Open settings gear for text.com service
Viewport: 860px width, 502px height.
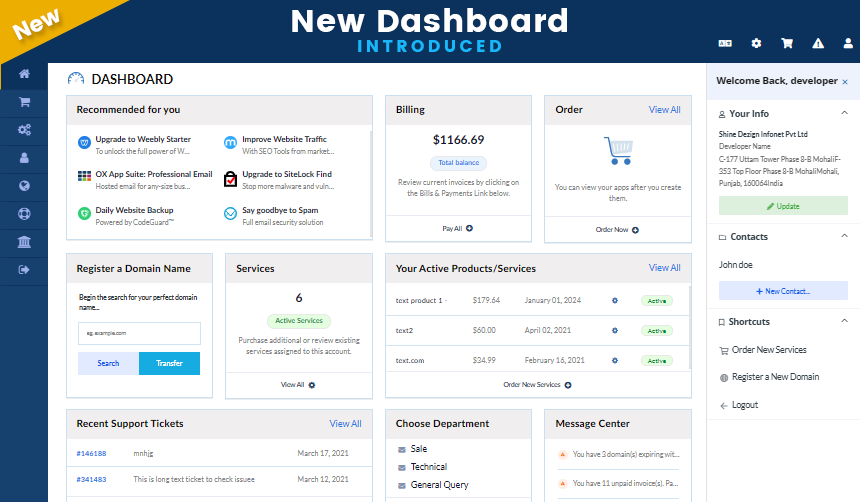click(615, 361)
